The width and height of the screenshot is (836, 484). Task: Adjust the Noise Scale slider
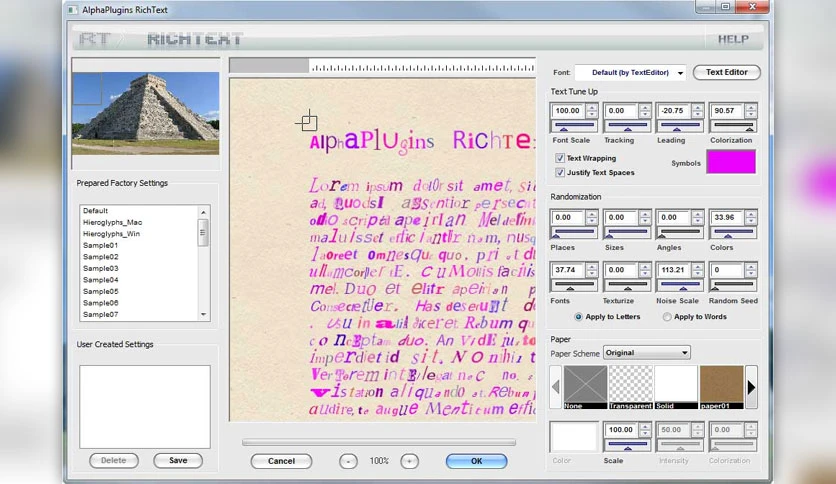point(680,285)
